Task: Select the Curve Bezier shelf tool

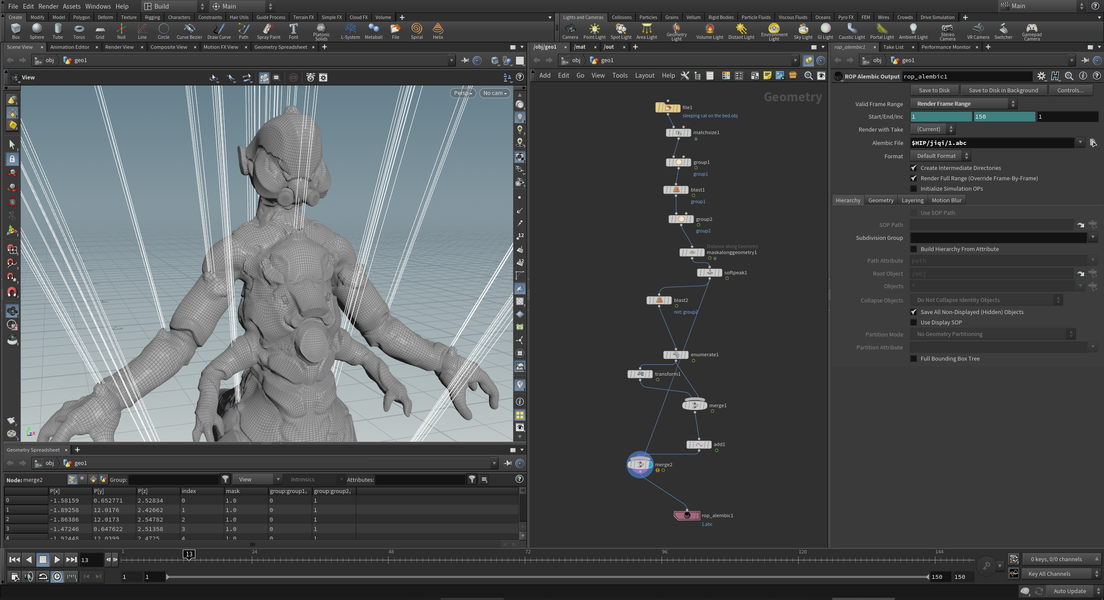Action: click(189, 30)
